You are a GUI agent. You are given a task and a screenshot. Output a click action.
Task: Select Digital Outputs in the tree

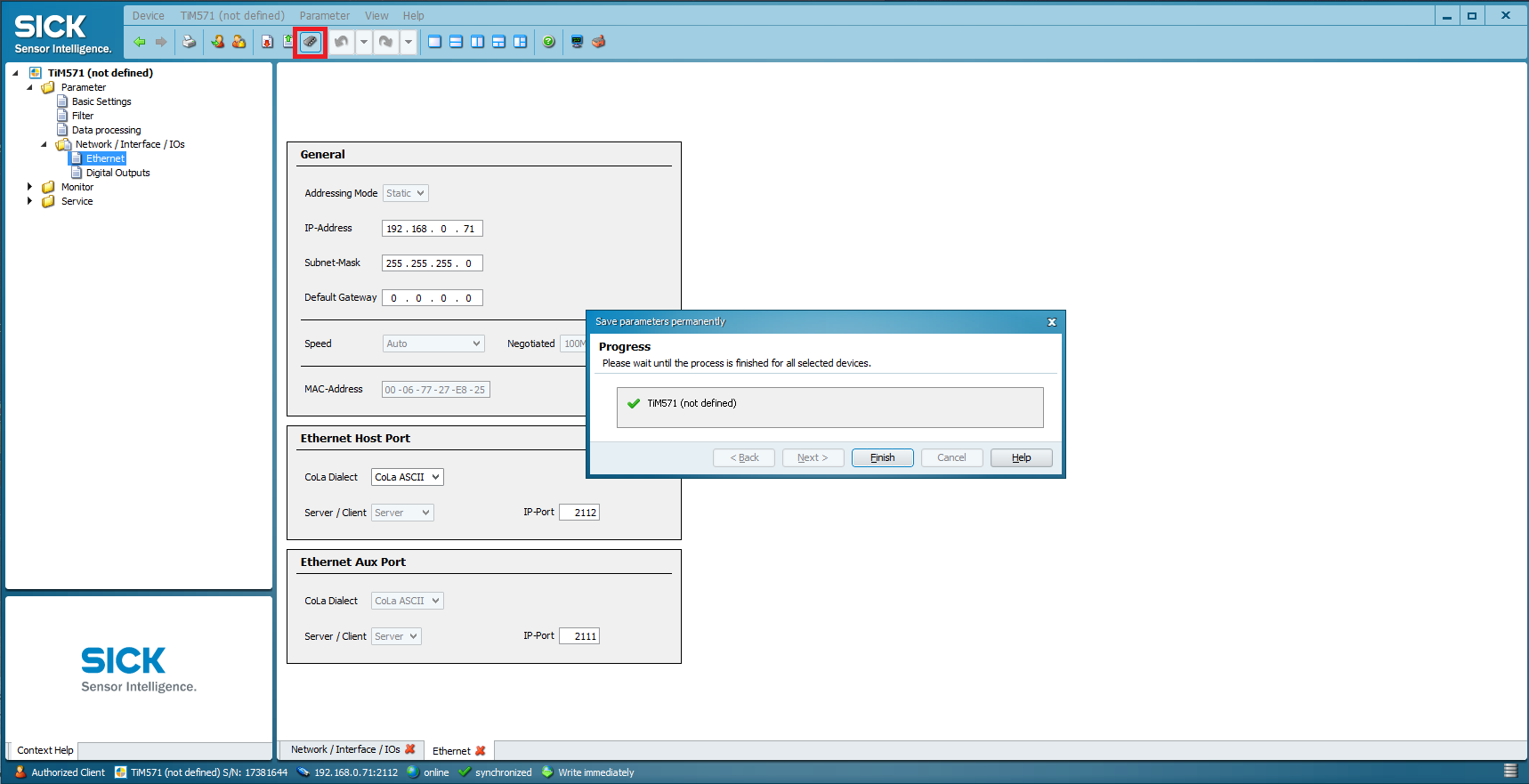click(x=117, y=173)
